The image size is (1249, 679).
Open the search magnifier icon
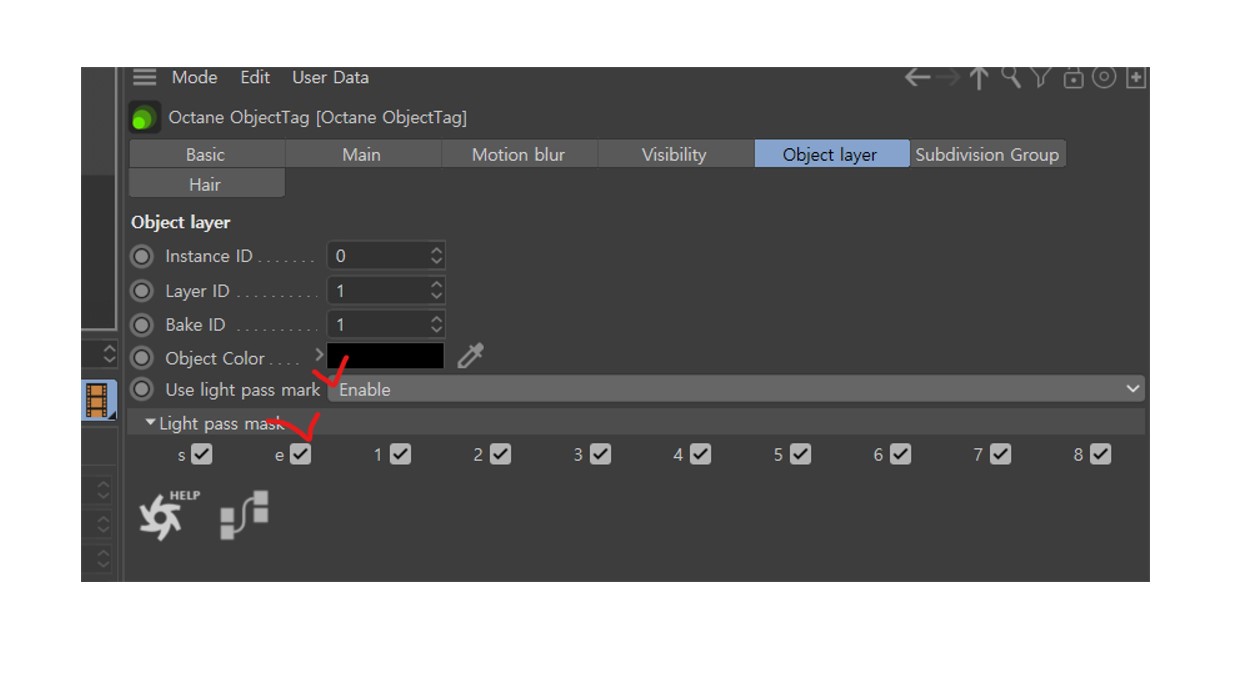(1011, 77)
